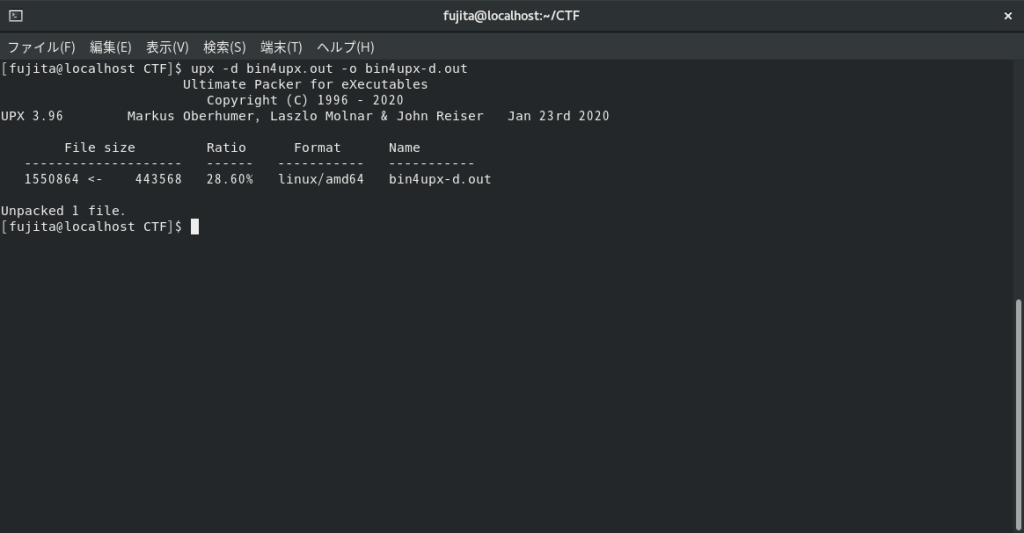Click the 1550864 file size value
This screenshot has height=533, width=1024.
coord(52,180)
